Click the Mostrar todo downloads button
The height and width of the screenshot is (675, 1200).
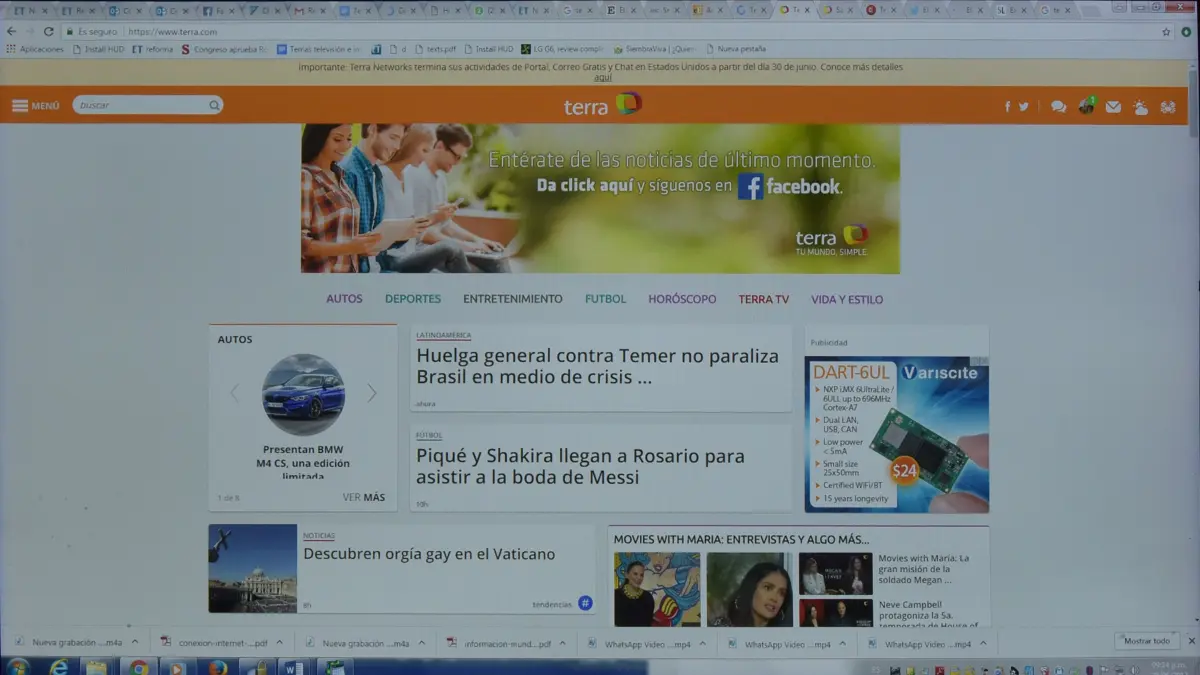point(1146,641)
